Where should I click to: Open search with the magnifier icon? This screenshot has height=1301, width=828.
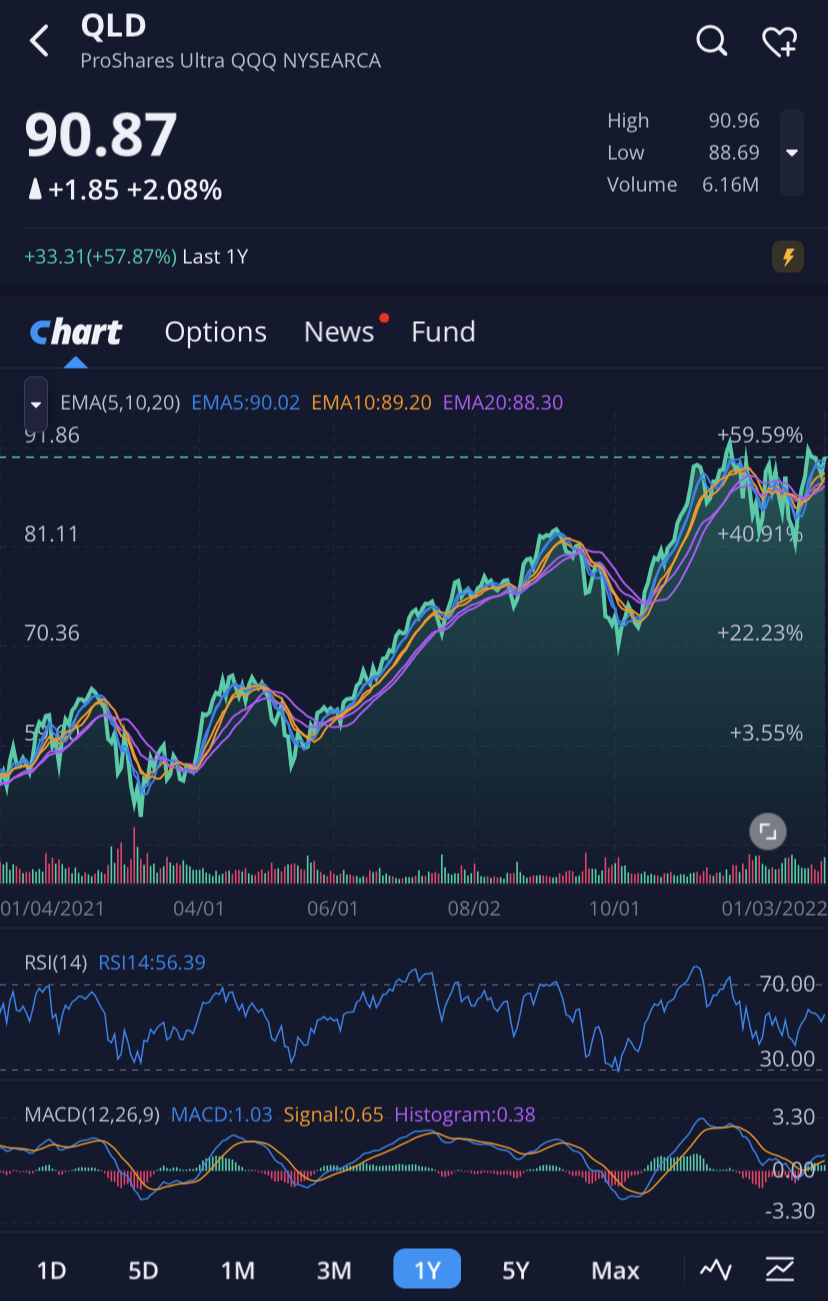[711, 41]
